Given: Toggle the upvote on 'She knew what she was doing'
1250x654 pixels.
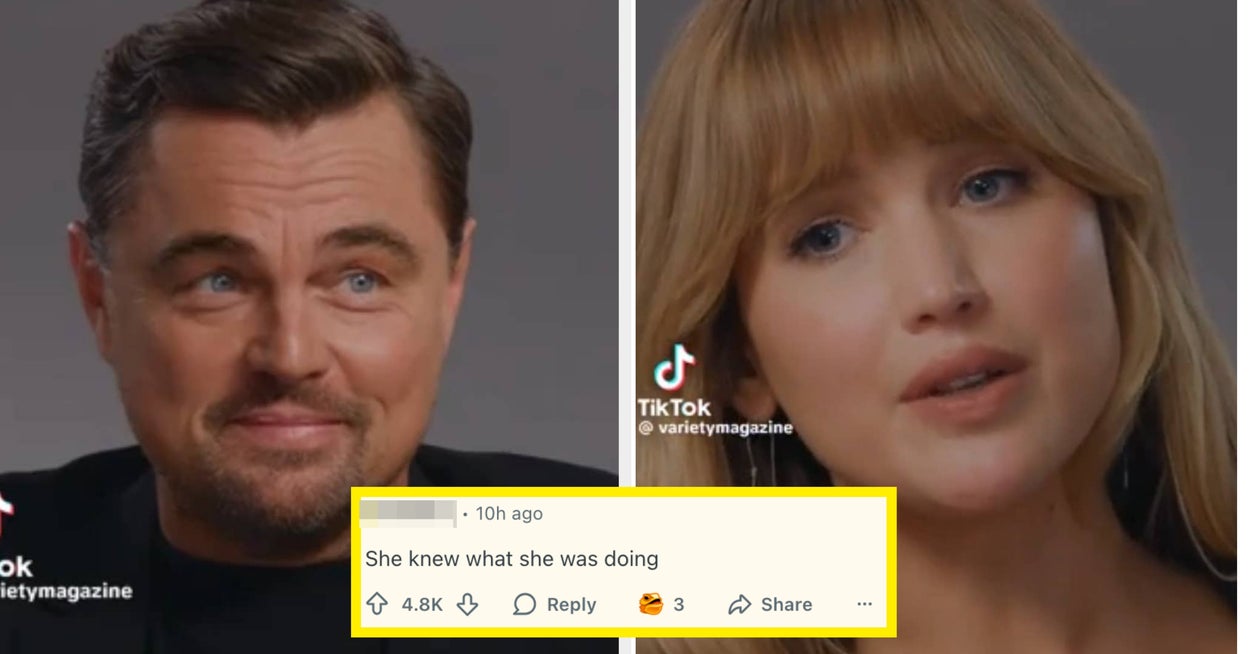Looking at the screenshot, I should (376, 604).
